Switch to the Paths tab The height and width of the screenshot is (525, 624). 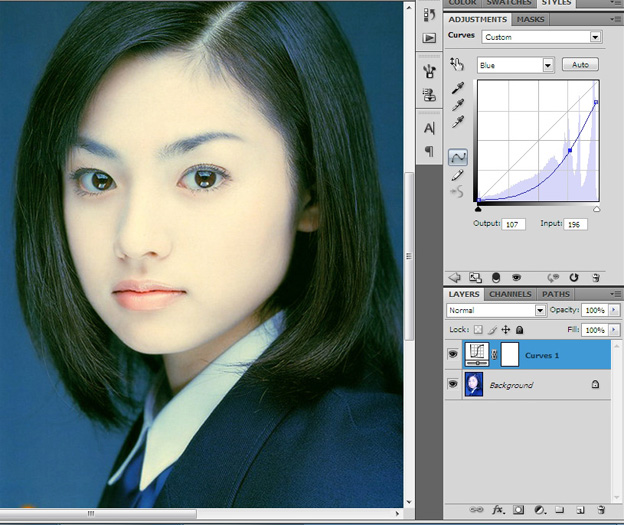(x=556, y=294)
